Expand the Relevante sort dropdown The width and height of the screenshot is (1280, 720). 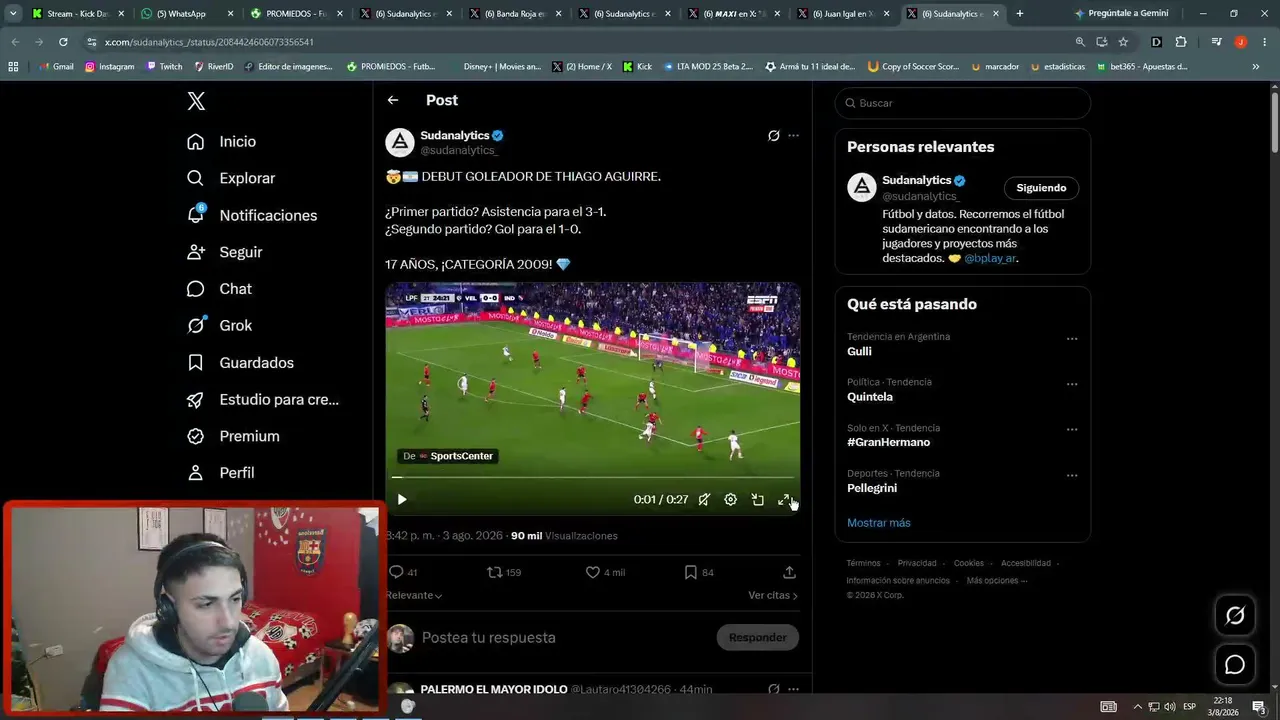point(414,595)
